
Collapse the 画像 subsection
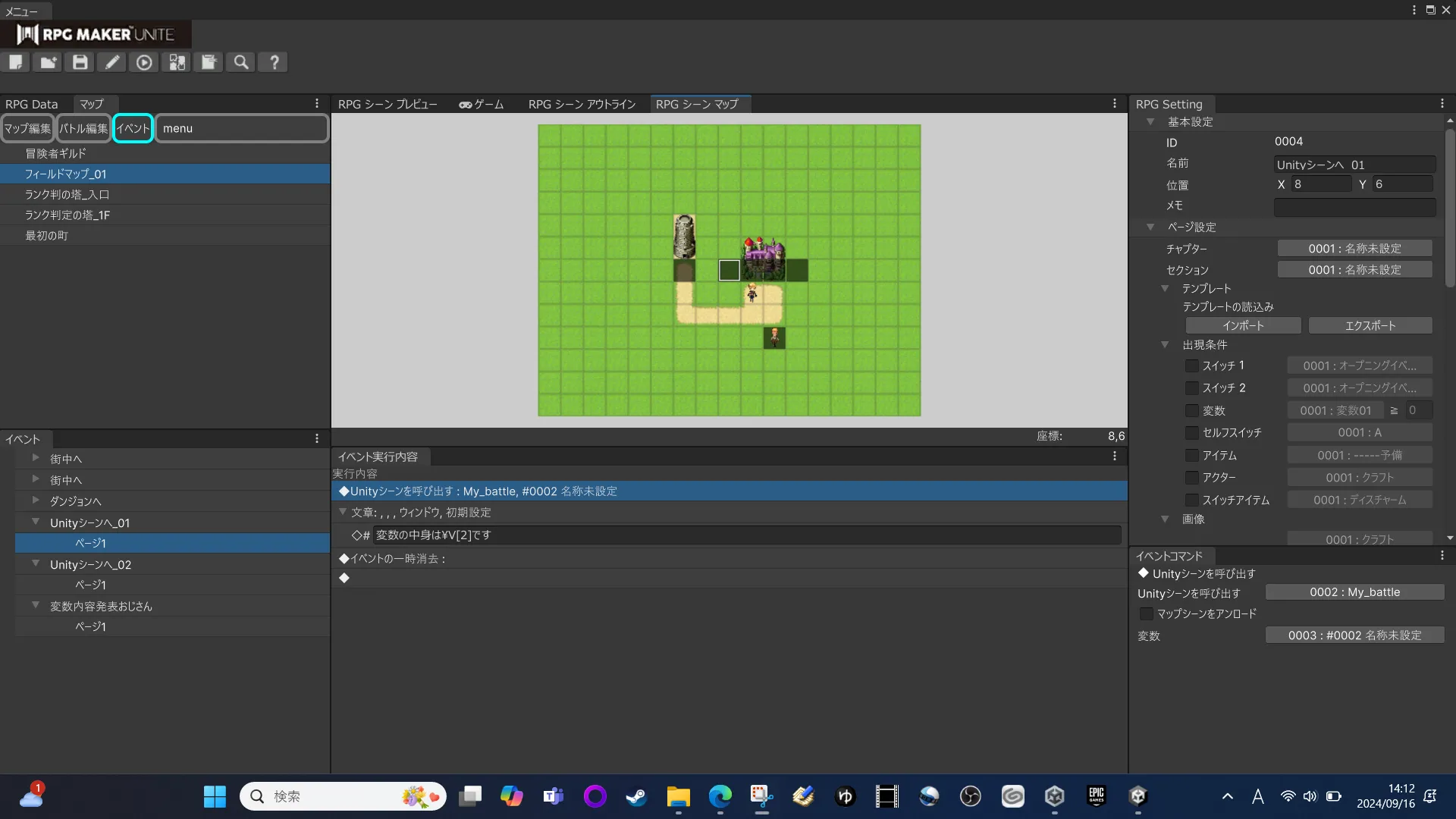[1165, 519]
